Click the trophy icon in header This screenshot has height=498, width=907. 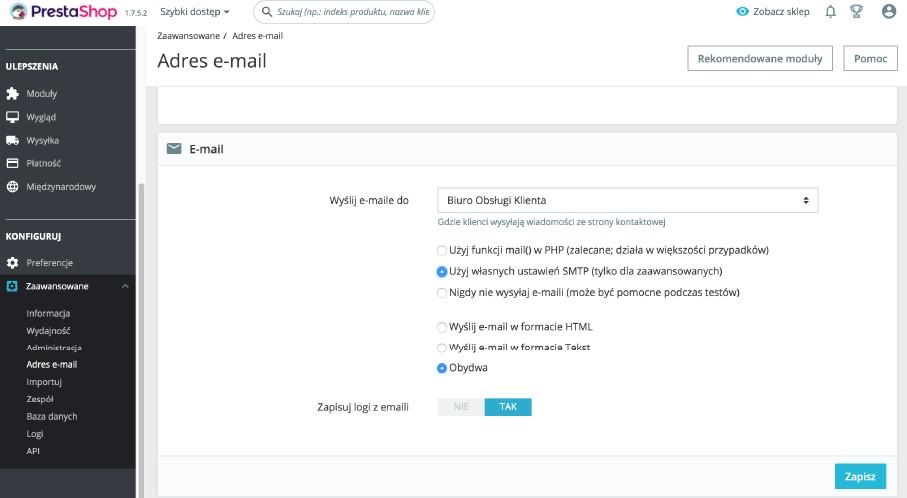click(x=857, y=12)
